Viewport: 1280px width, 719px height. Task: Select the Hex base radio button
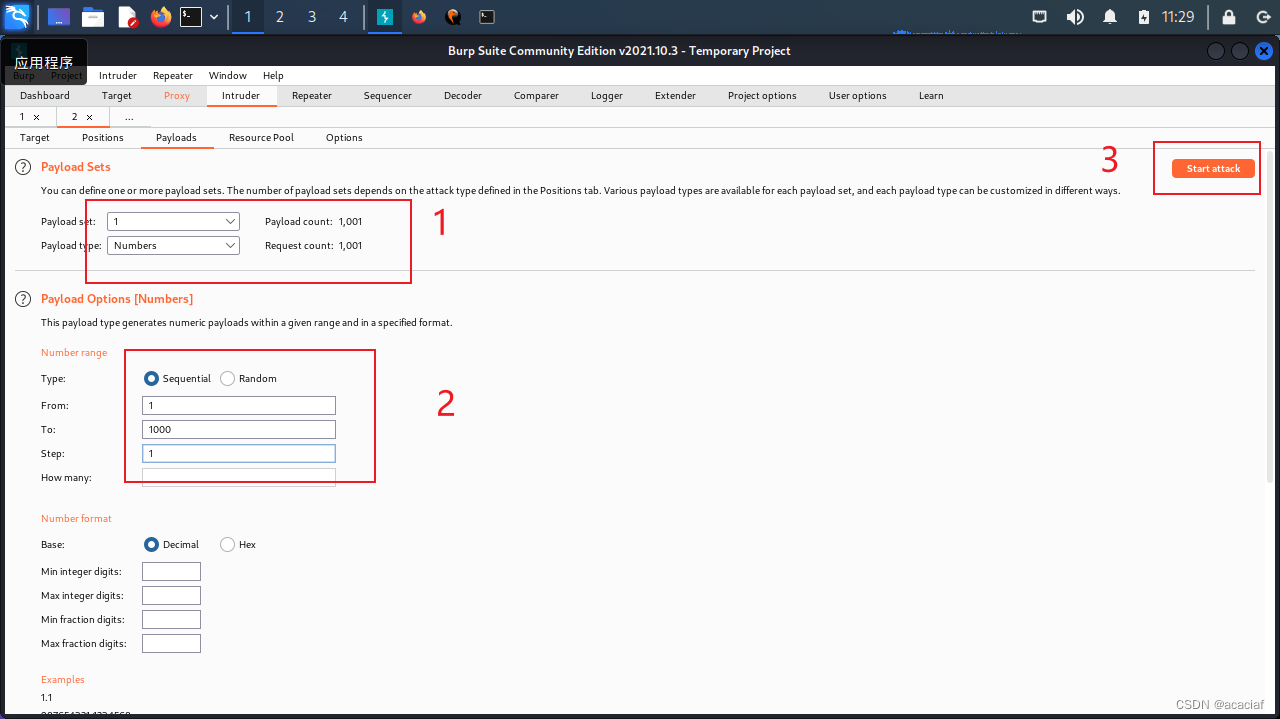pyautogui.click(x=228, y=545)
